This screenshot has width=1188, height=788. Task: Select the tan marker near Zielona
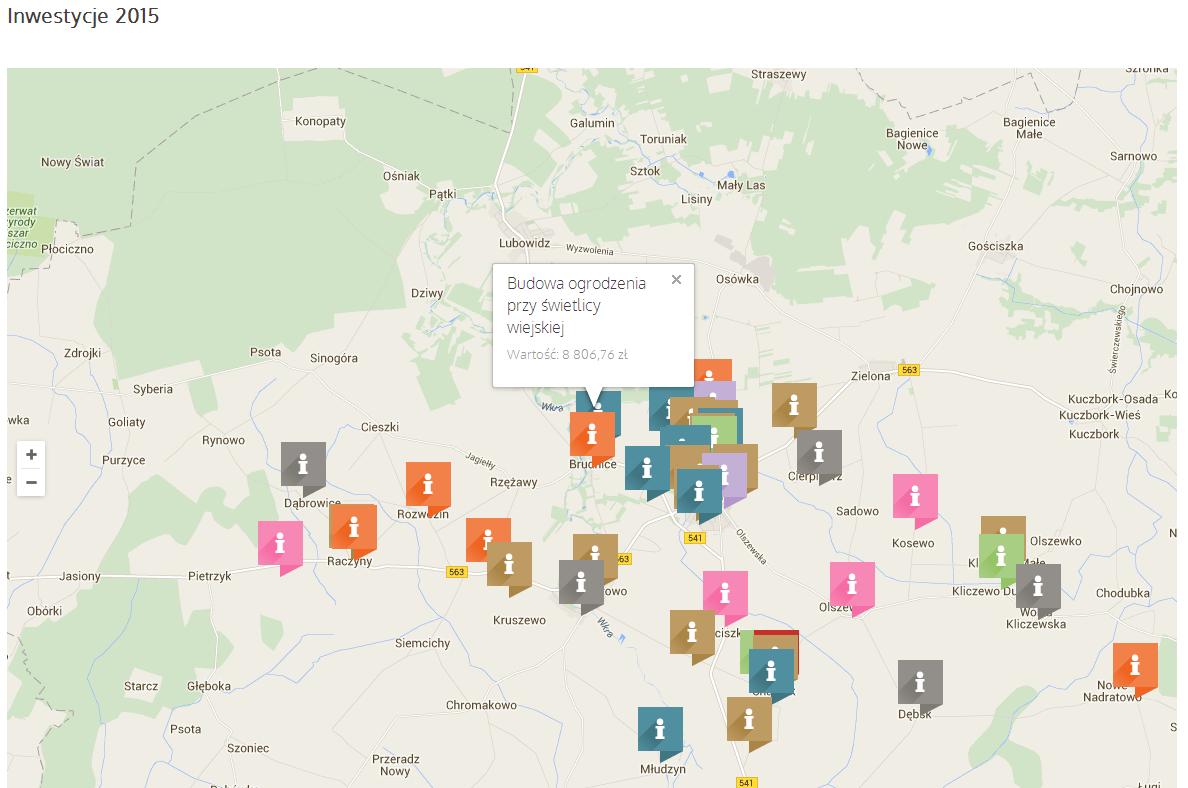794,406
